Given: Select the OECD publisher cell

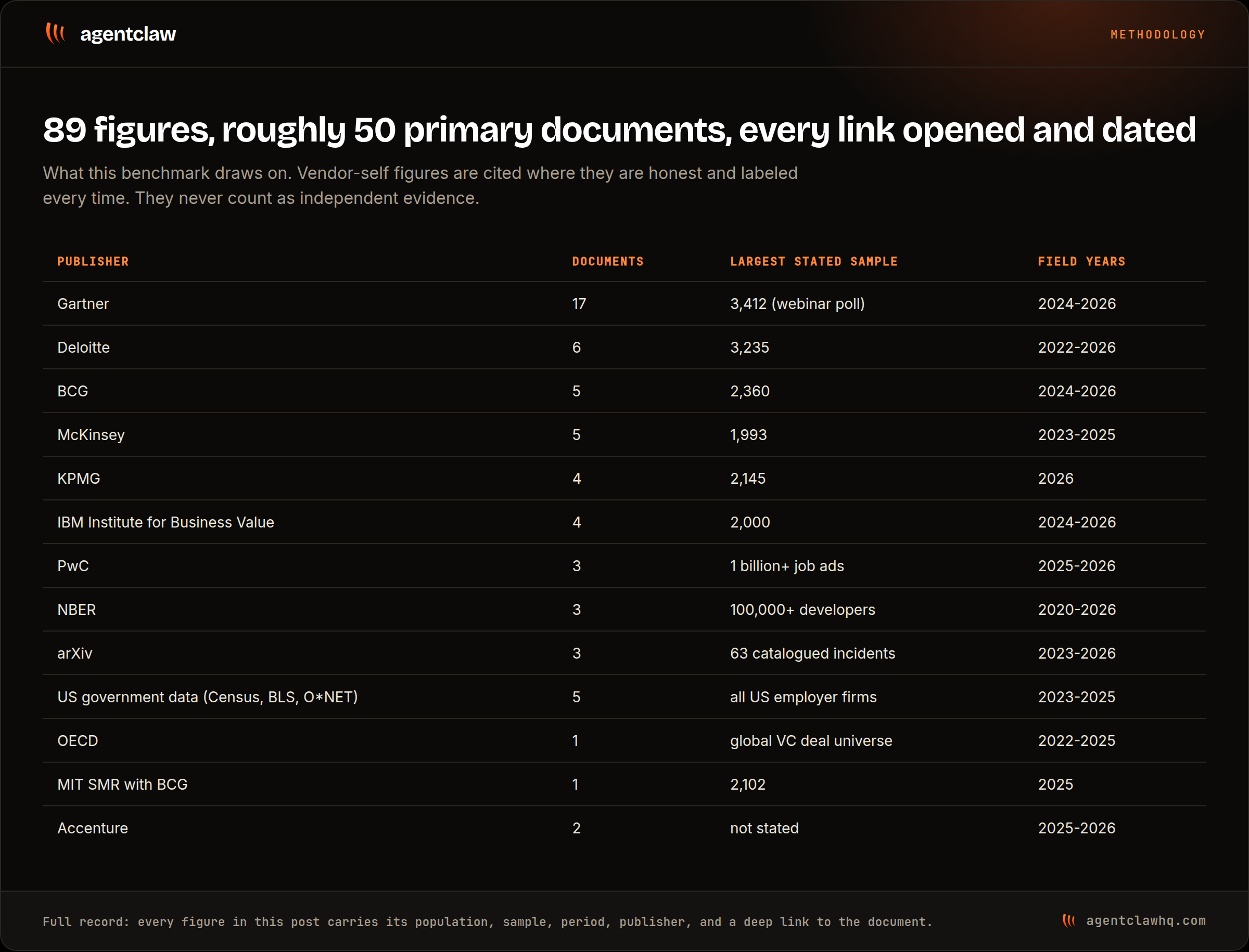Looking at the screenshot, I should [78, 741].
